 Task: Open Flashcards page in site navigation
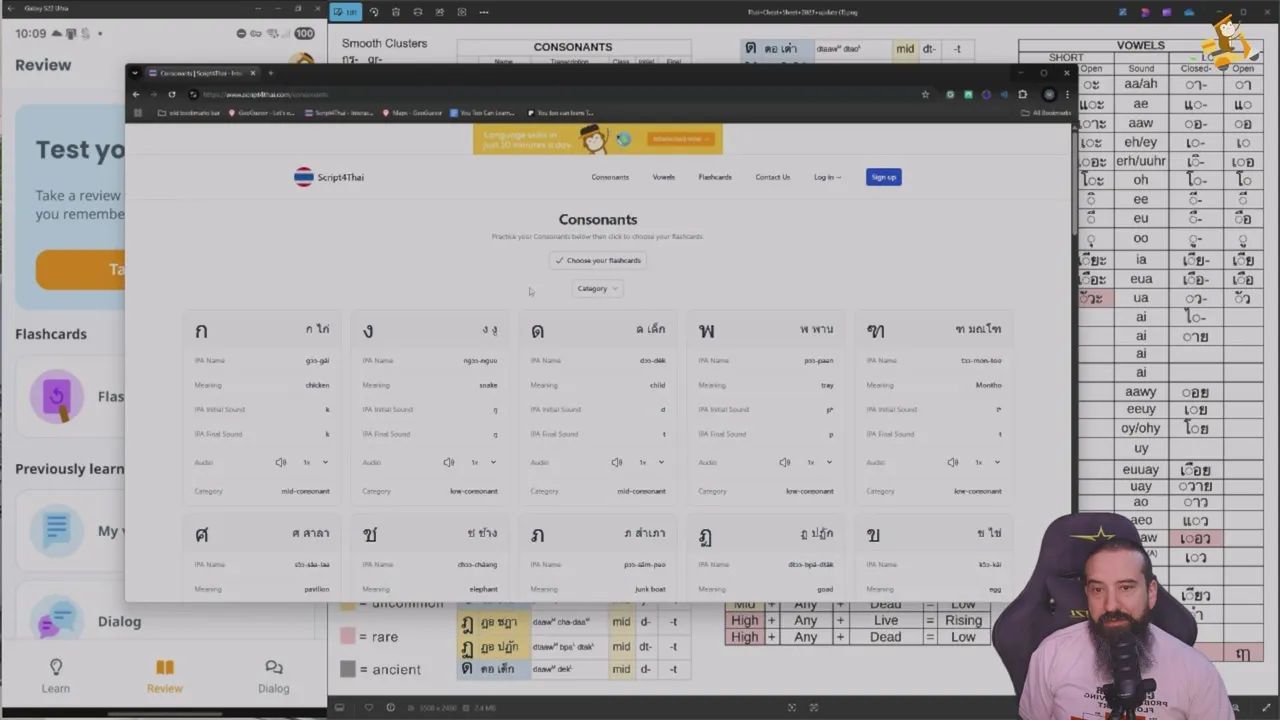715,177
